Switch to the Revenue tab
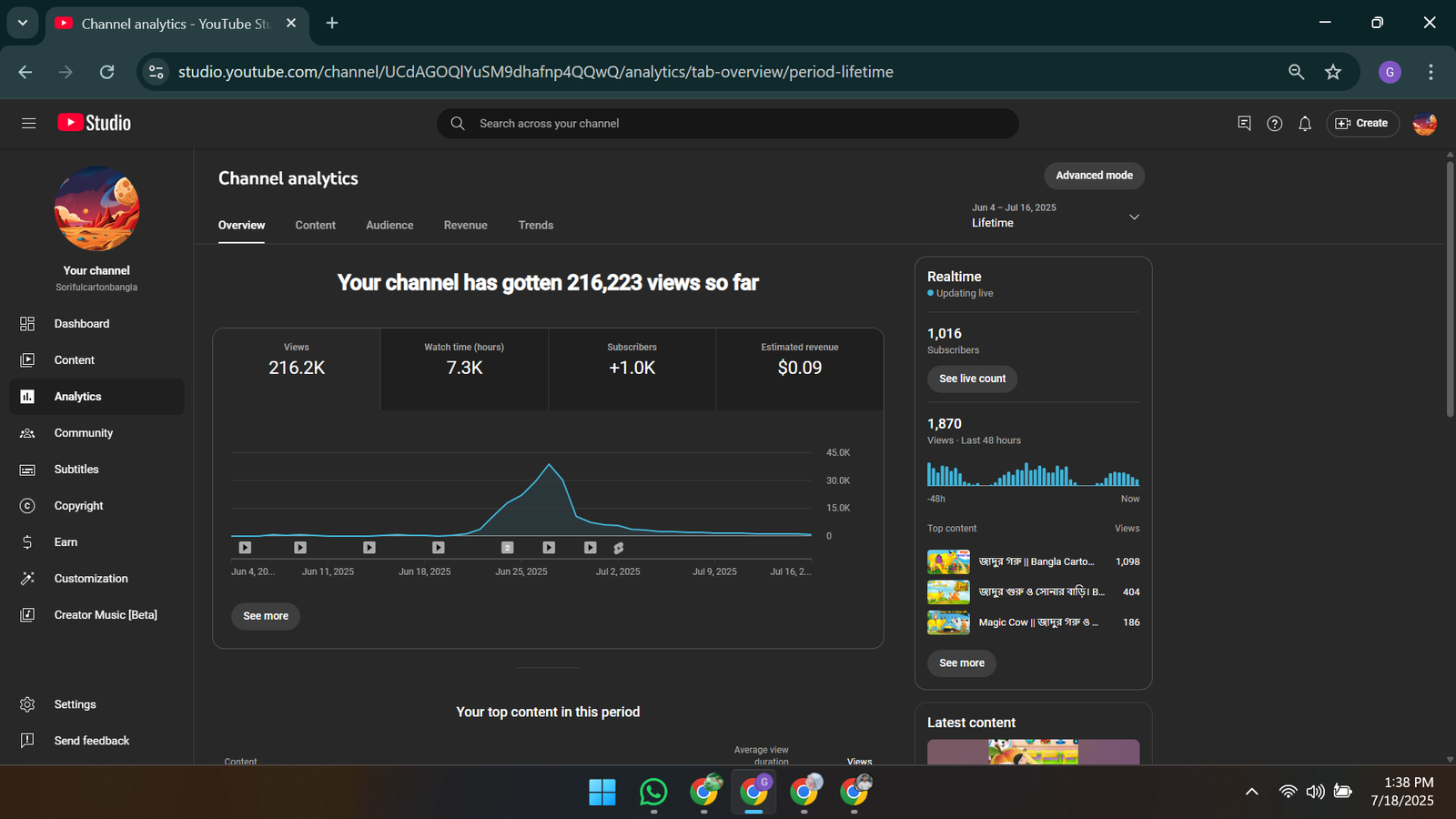 point(465,225)
